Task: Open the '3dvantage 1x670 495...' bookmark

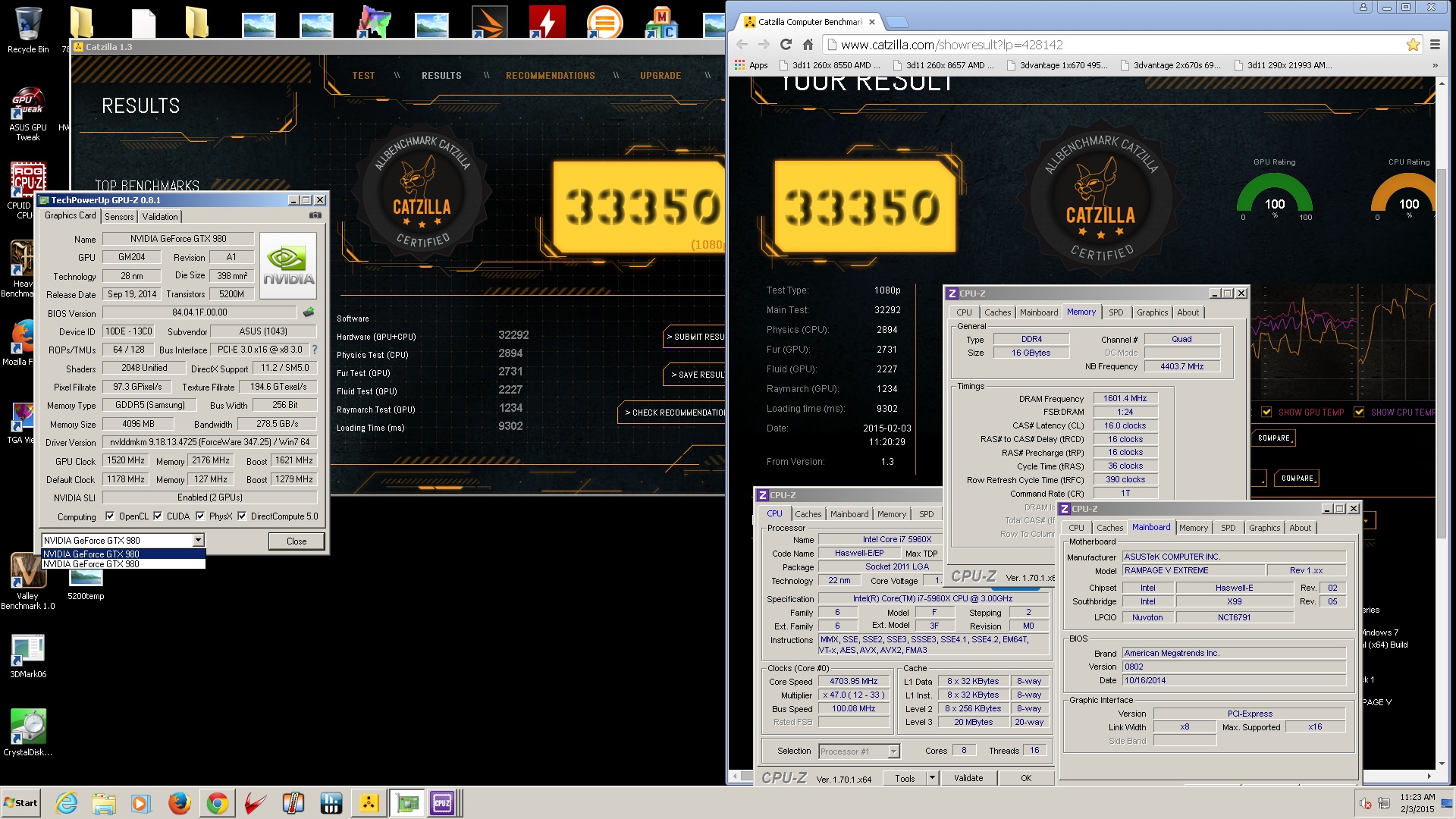Action: pyautogui.click(x=1057, y=65)
